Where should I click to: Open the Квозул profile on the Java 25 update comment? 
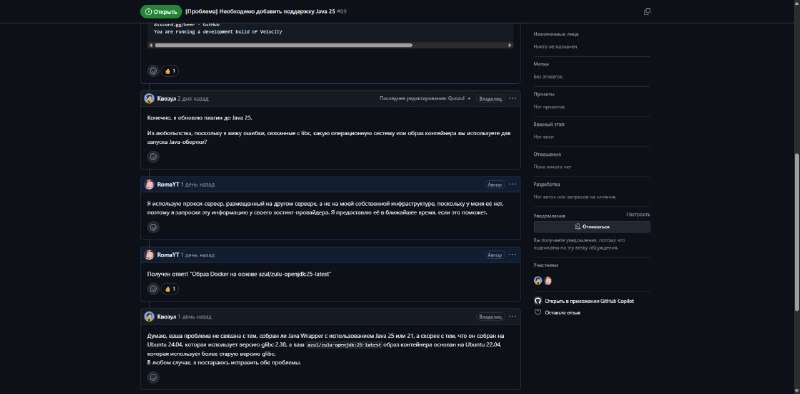coord(166,98)
